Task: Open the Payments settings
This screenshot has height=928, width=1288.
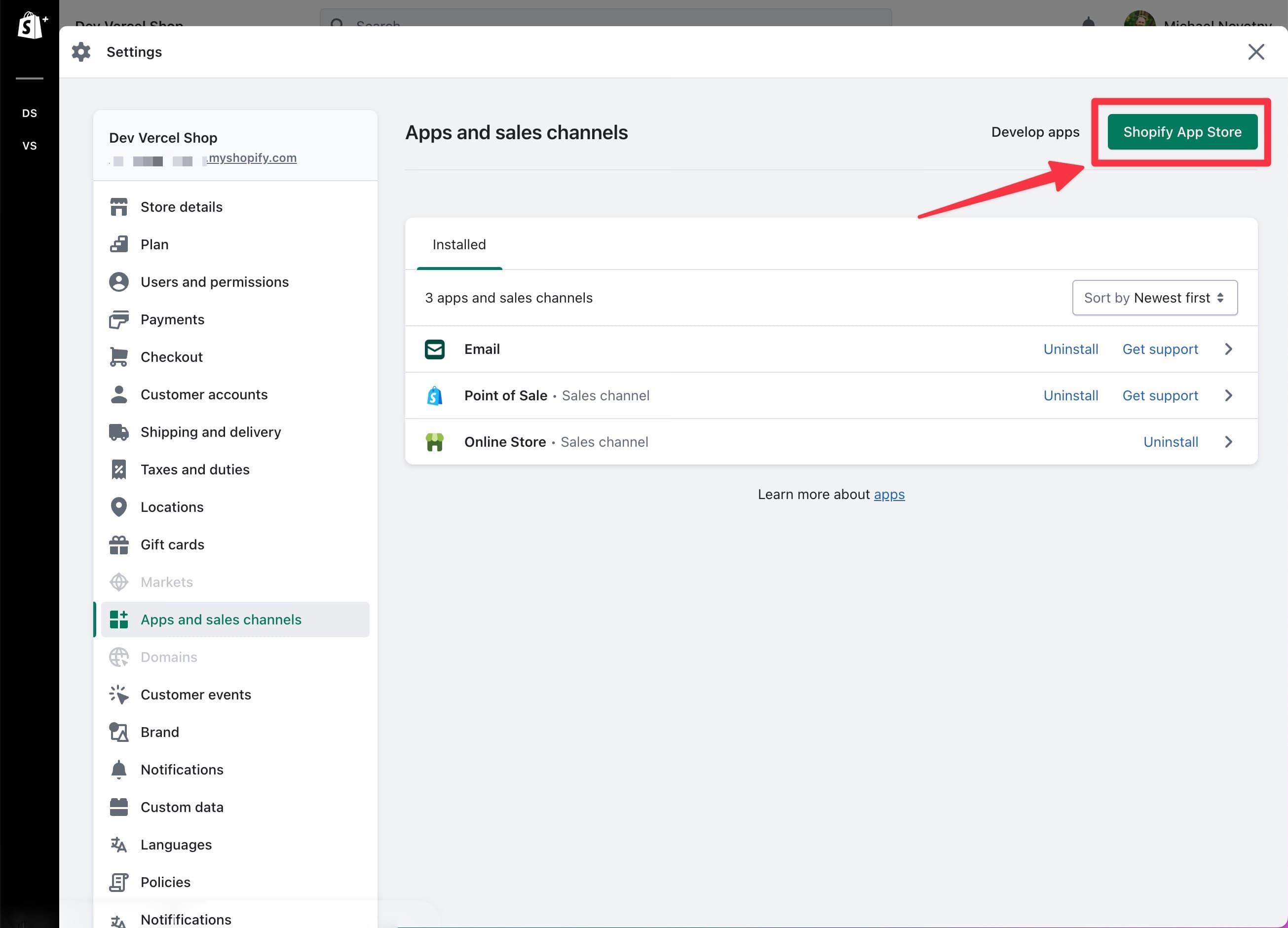Action: click(x=172, y=319)
